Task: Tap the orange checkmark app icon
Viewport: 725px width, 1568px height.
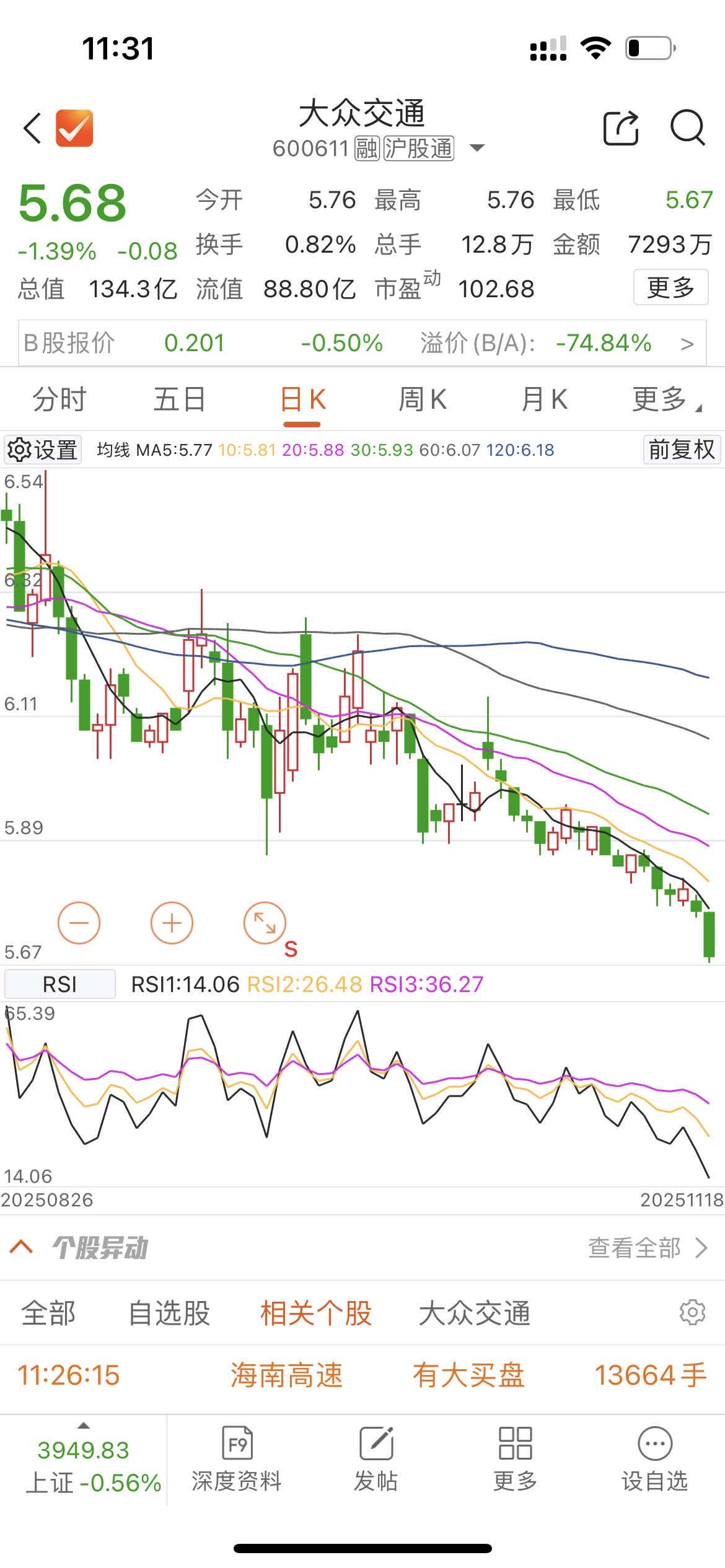Action: click(74, 128)
